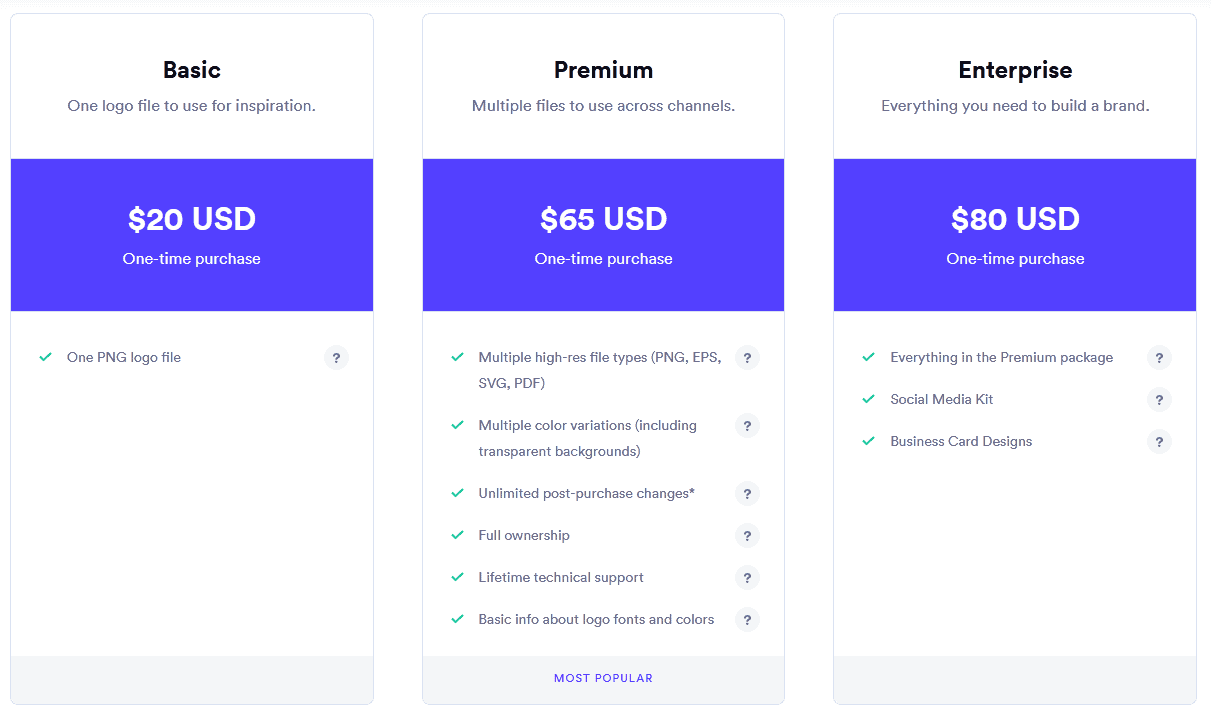The width and height of the screenshot is (1211, 714).
Task: Click question mark beside Everything in the Premium package
Action: (x=1159, y=357)
